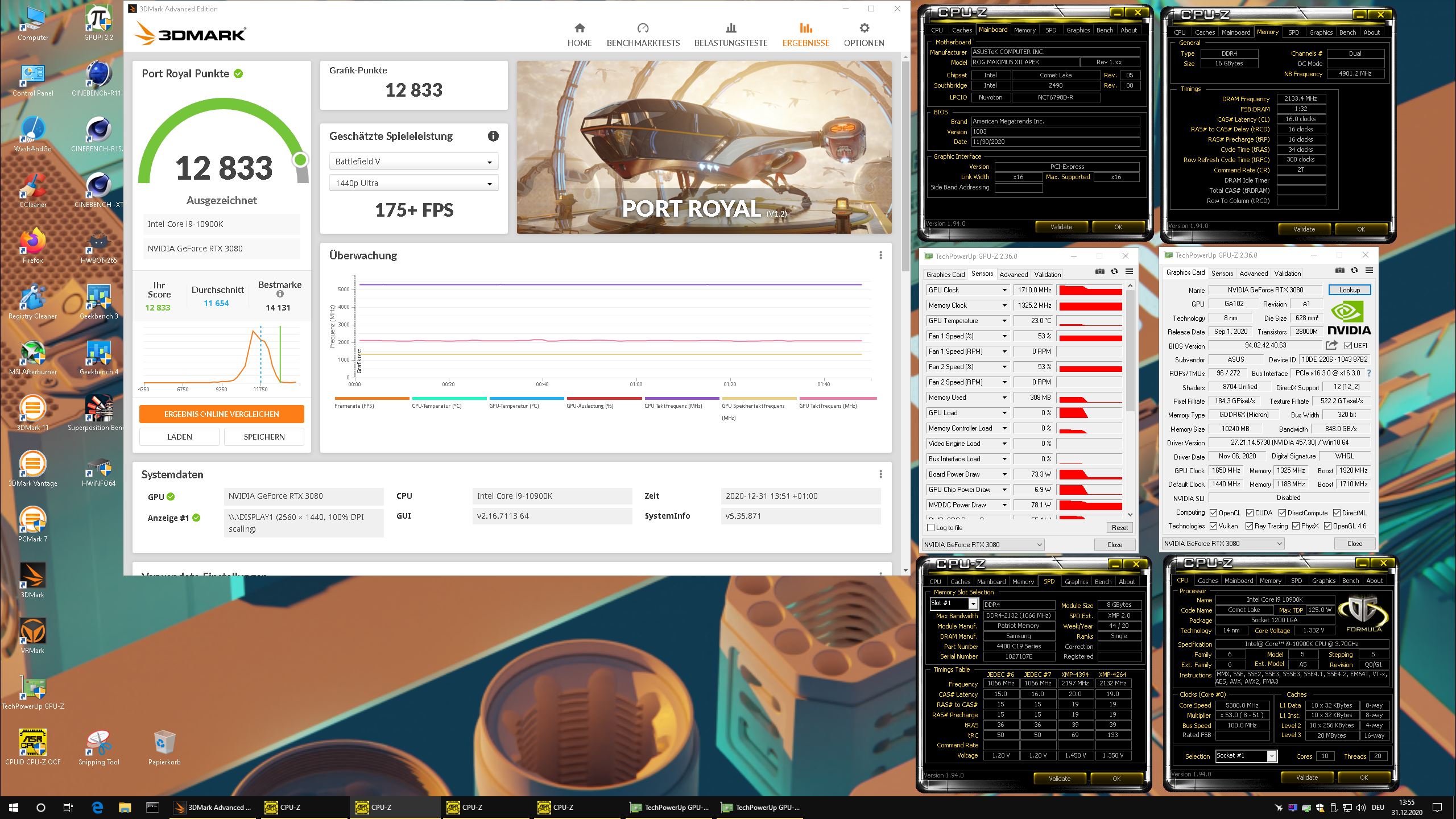Image resolution: width=1456 pixels, height=819 pixels.
Task: Click Reset in GPU-Z Sensors window
Action: [x=1119, y=528]
